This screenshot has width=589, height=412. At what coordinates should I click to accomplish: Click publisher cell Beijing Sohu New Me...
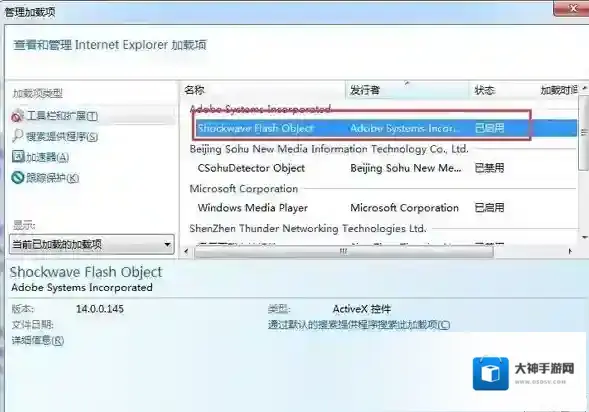point(406,168)
